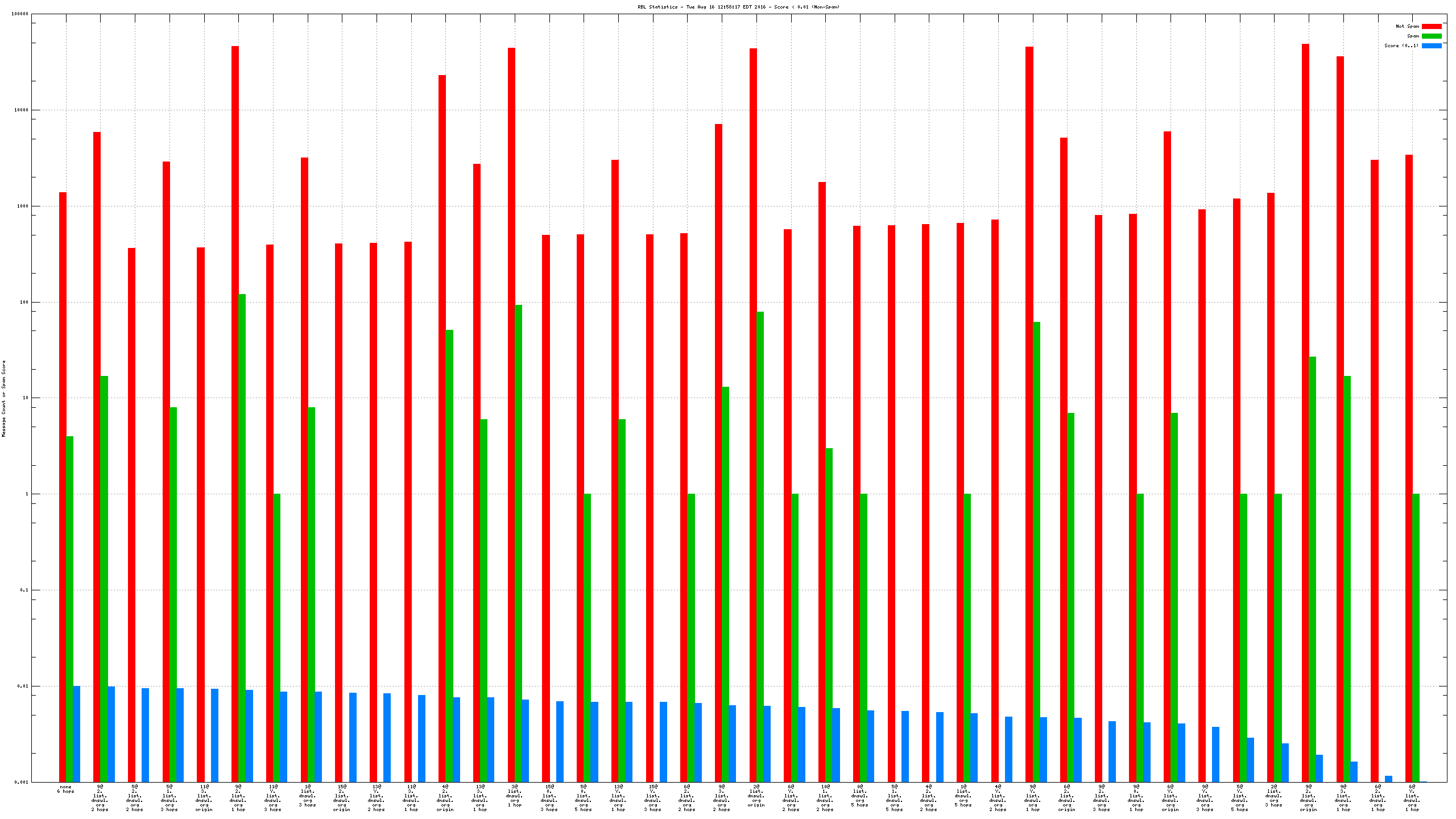Click the 10000 y-axis tick label
1456x819 pixels.
20,110
